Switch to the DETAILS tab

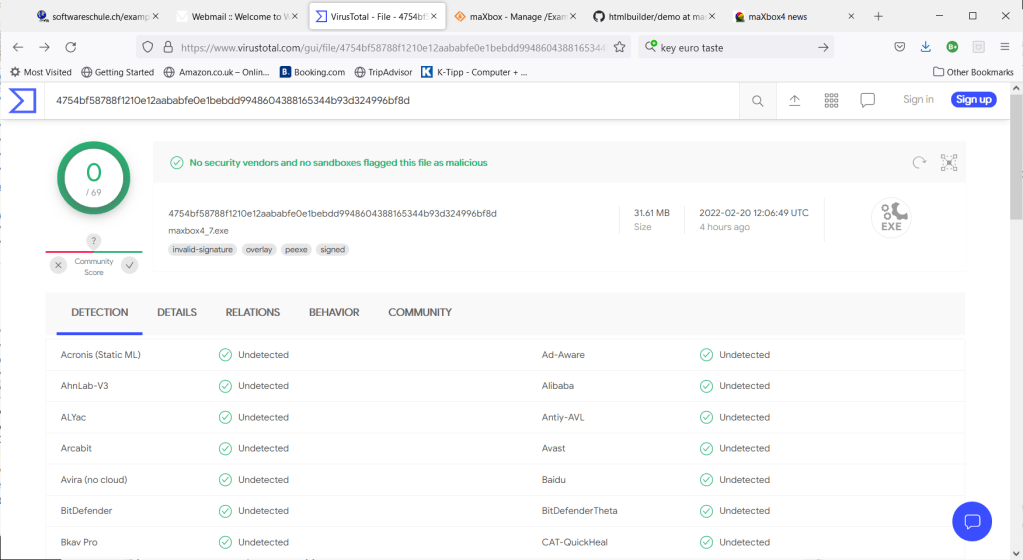(x=177, y=312)
